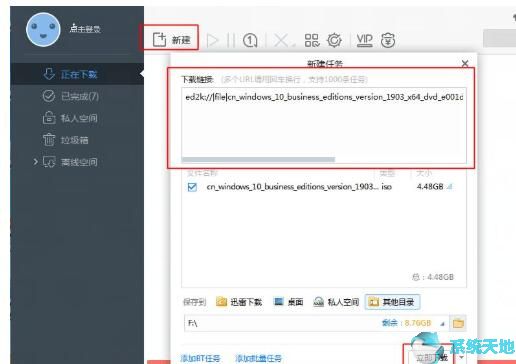Open settings via the gear icon
This screenshot has width=516, height=364.
click(x=334, y=40)
